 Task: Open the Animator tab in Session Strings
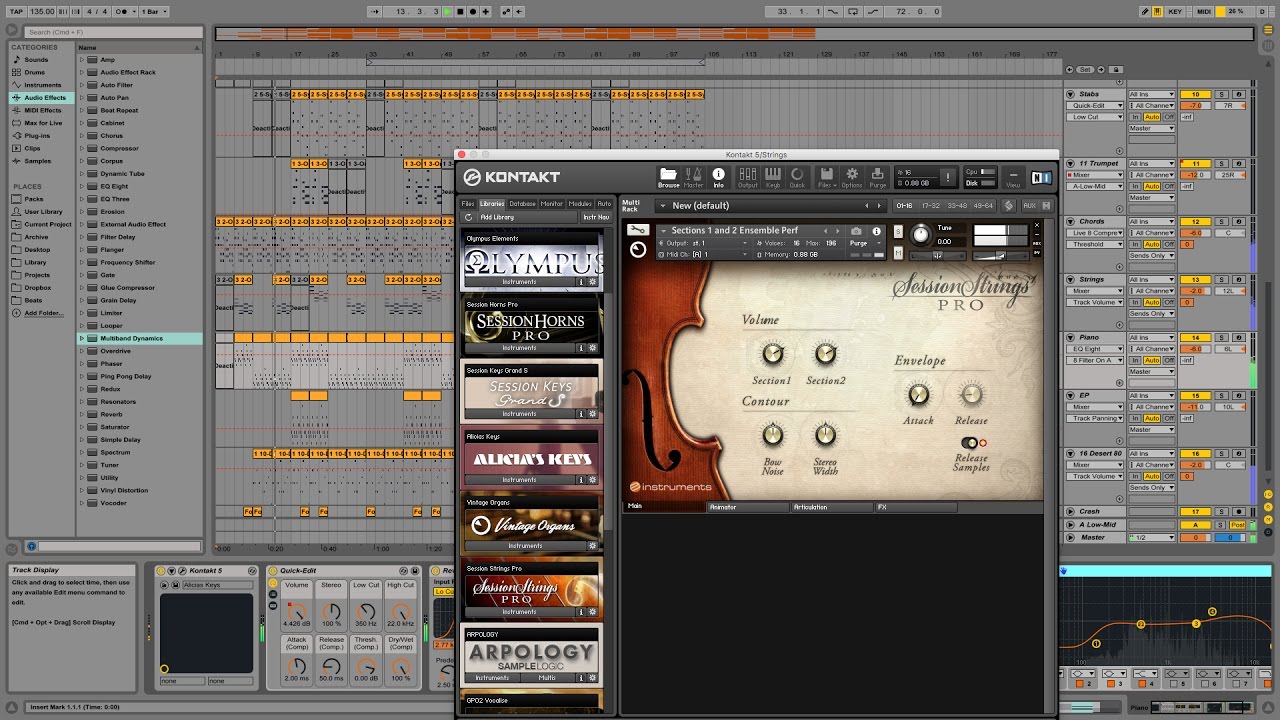click(x=747, y=507)
